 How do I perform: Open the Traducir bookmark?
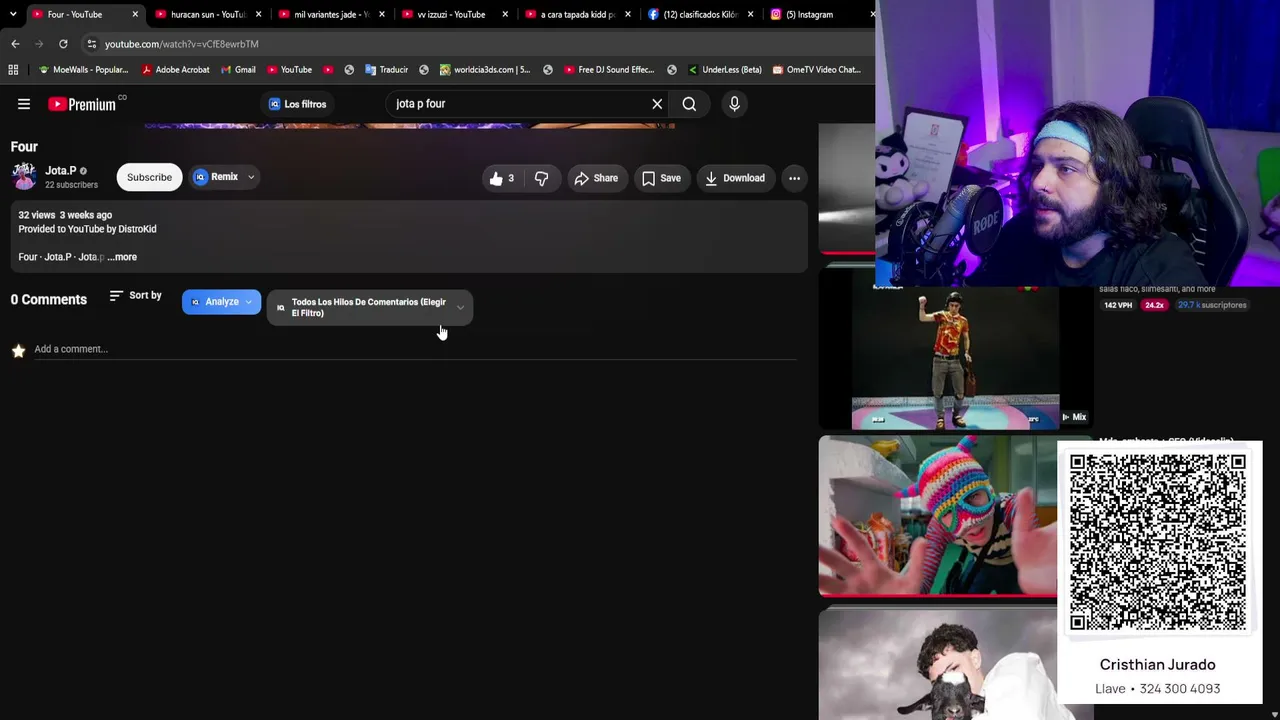[x=386, y=70]
